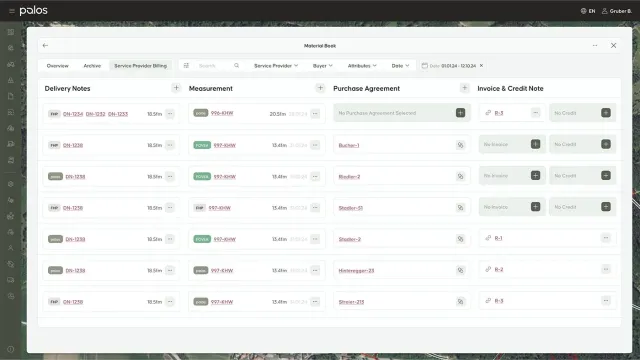Open options for invoice R-2
640x360 pixels.
(606, 269)
